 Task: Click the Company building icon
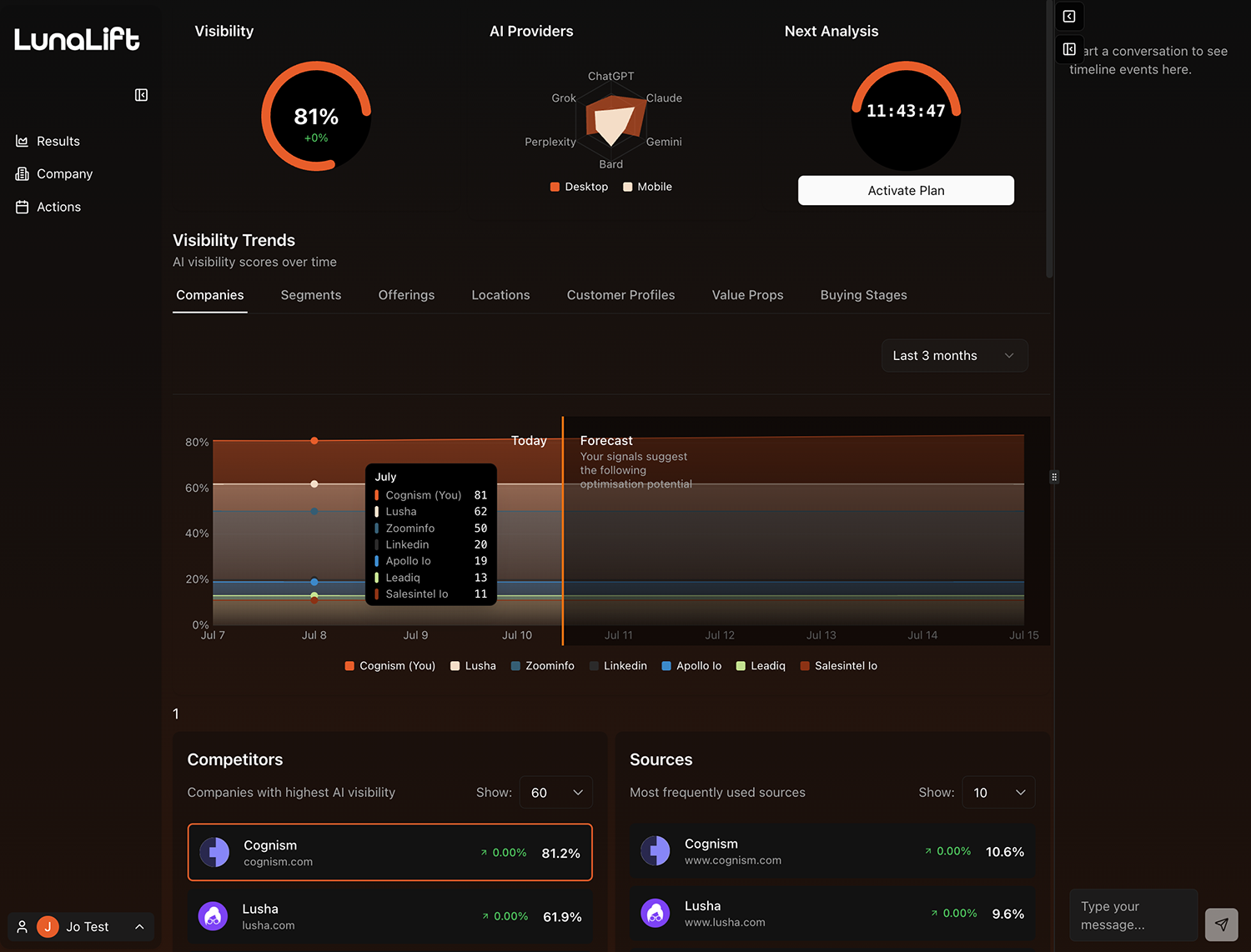(23, 173)
